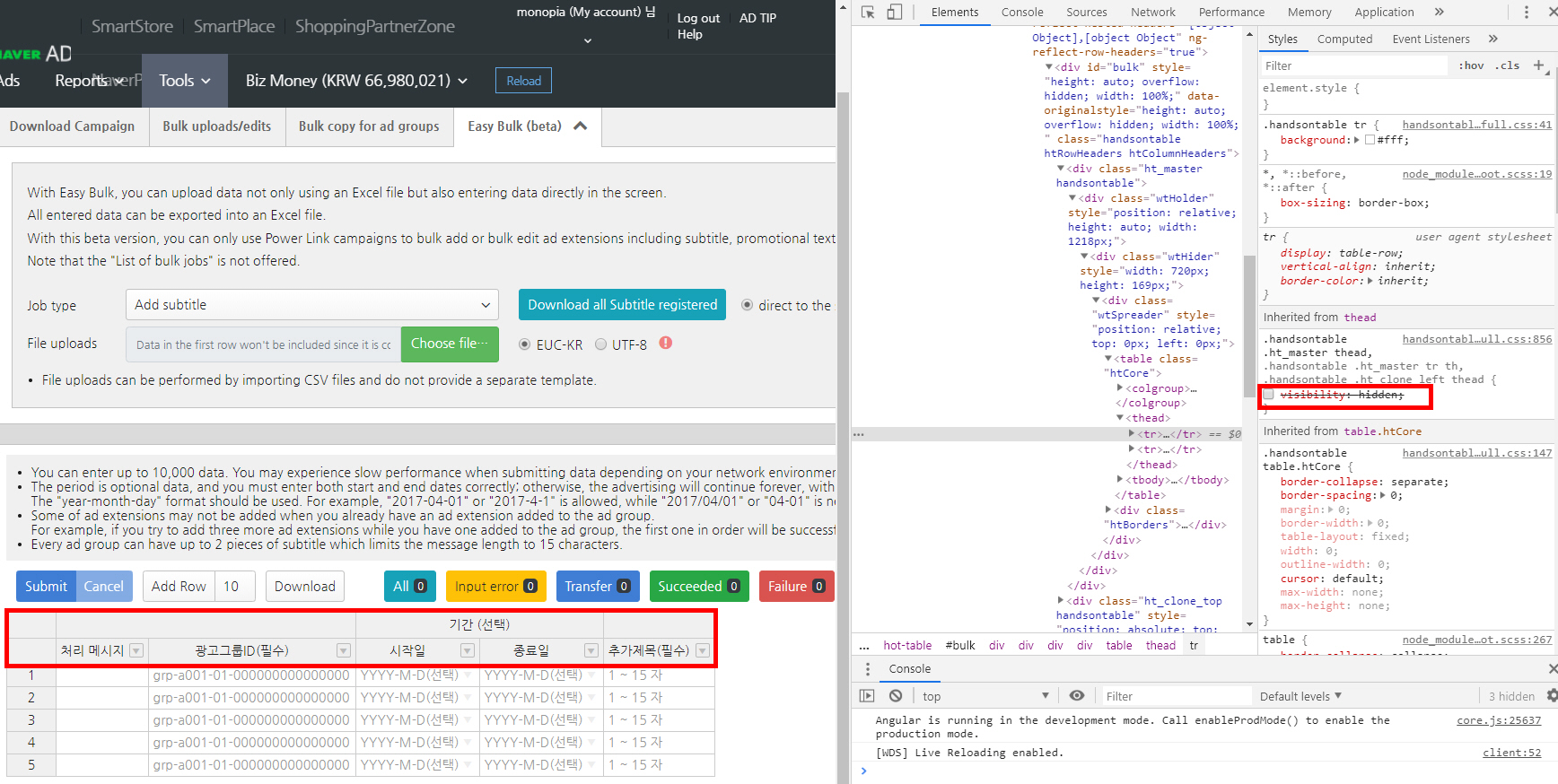This screenshot has width=1558, height=784.
Task: Switch to the Computed styles tab
Action: point(1344,39)
